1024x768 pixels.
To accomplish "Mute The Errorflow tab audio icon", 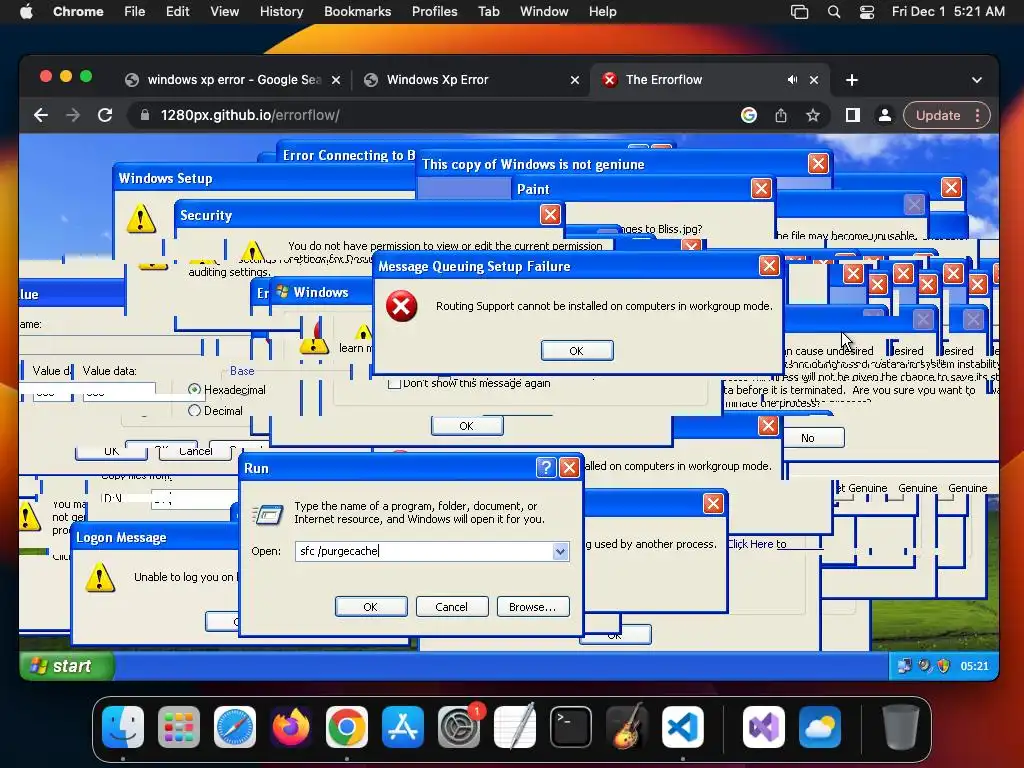I will coord(792,79).
